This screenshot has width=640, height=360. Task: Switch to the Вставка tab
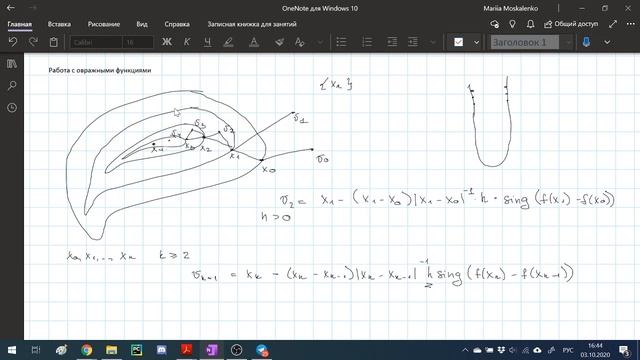click(59, 24)
